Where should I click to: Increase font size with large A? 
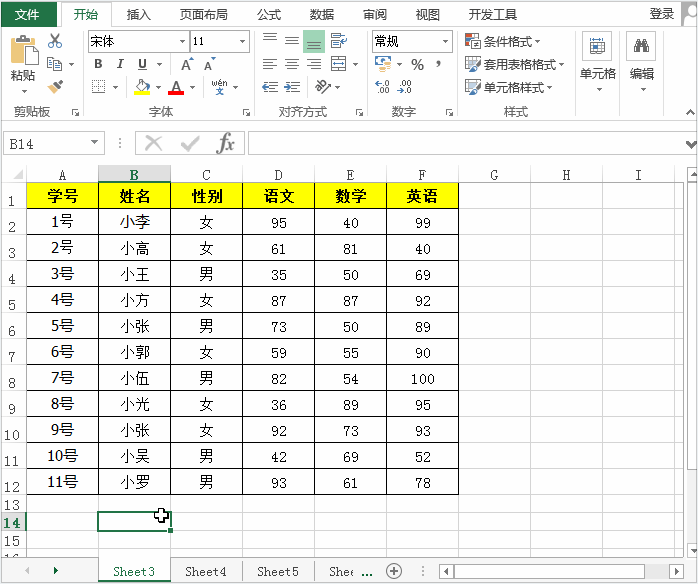(187, 64)
